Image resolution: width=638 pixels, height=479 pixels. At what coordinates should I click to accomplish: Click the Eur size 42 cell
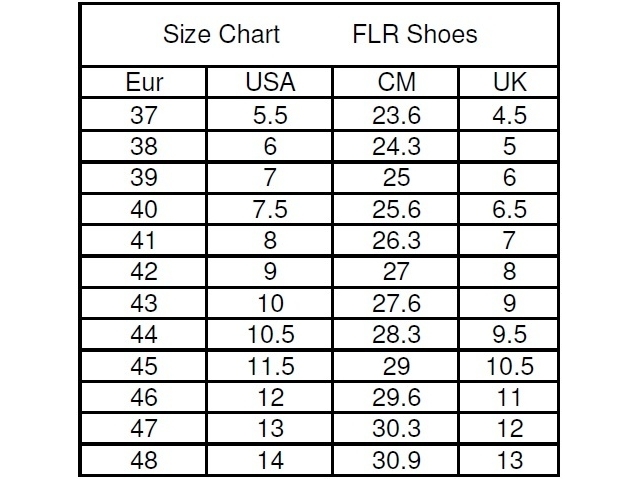[x=144, y=271]
